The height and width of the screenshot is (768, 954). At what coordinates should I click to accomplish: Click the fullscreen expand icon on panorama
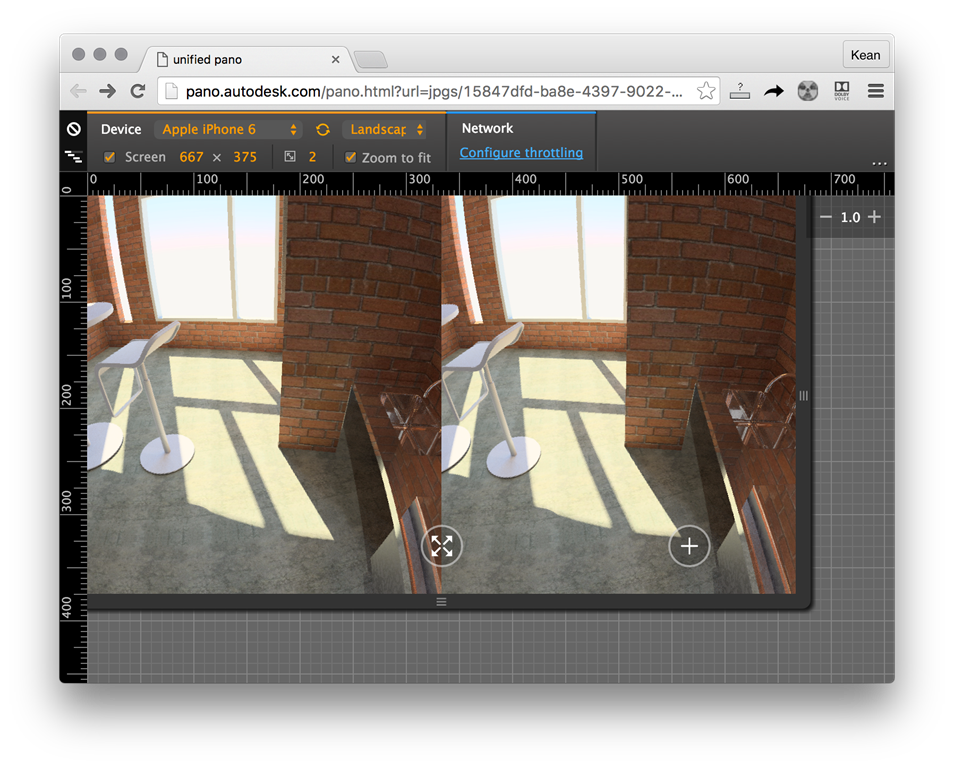pos(441,546)
